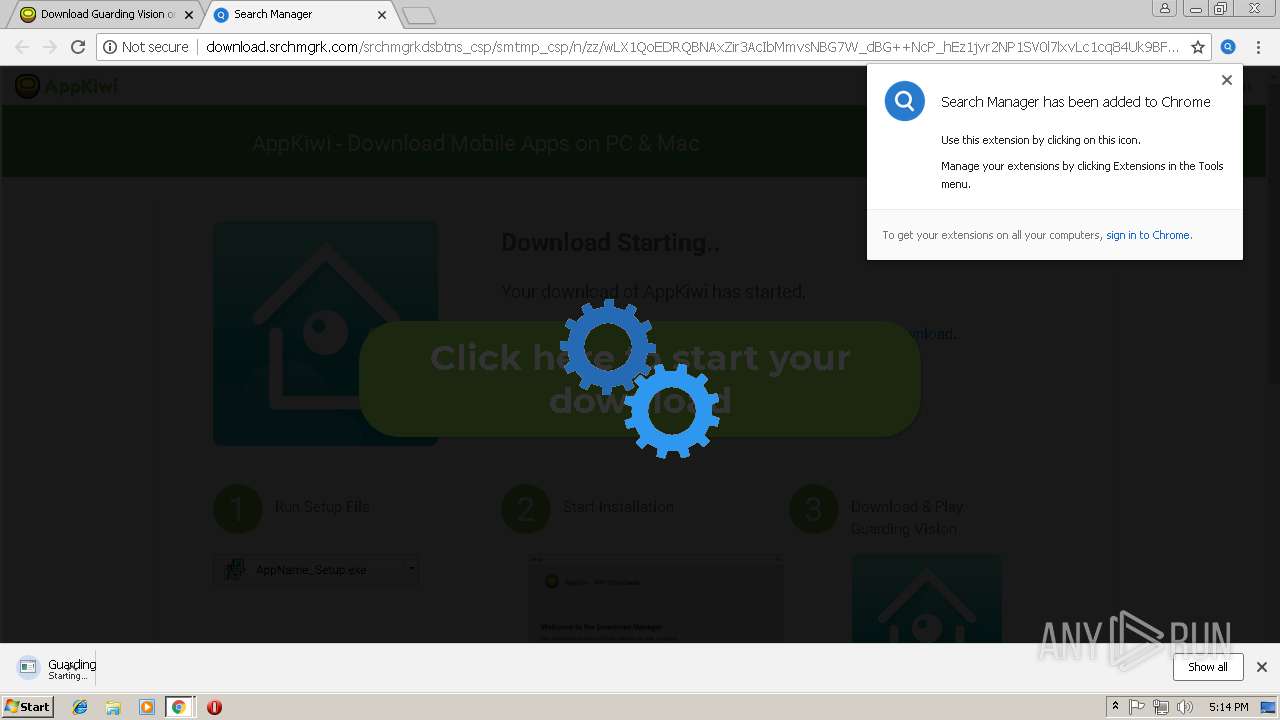
Task: Click the browser forward arrow
Action: pyautogui.click(x=50, y=47)
